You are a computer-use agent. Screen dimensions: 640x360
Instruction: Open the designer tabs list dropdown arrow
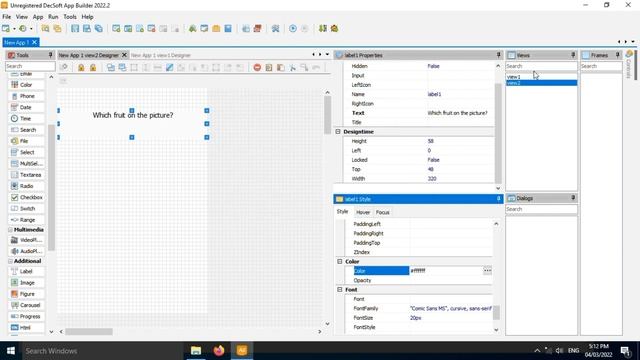[x=327, y=55]
